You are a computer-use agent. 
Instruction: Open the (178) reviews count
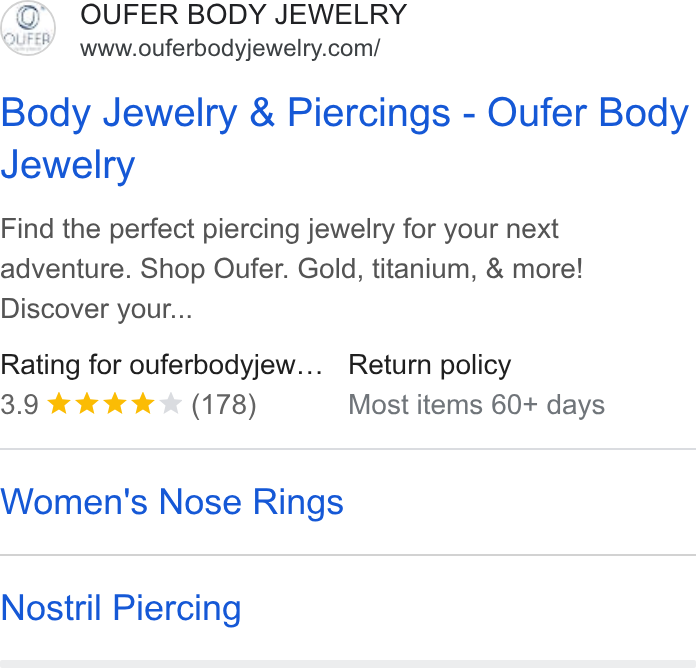[224, 405]
